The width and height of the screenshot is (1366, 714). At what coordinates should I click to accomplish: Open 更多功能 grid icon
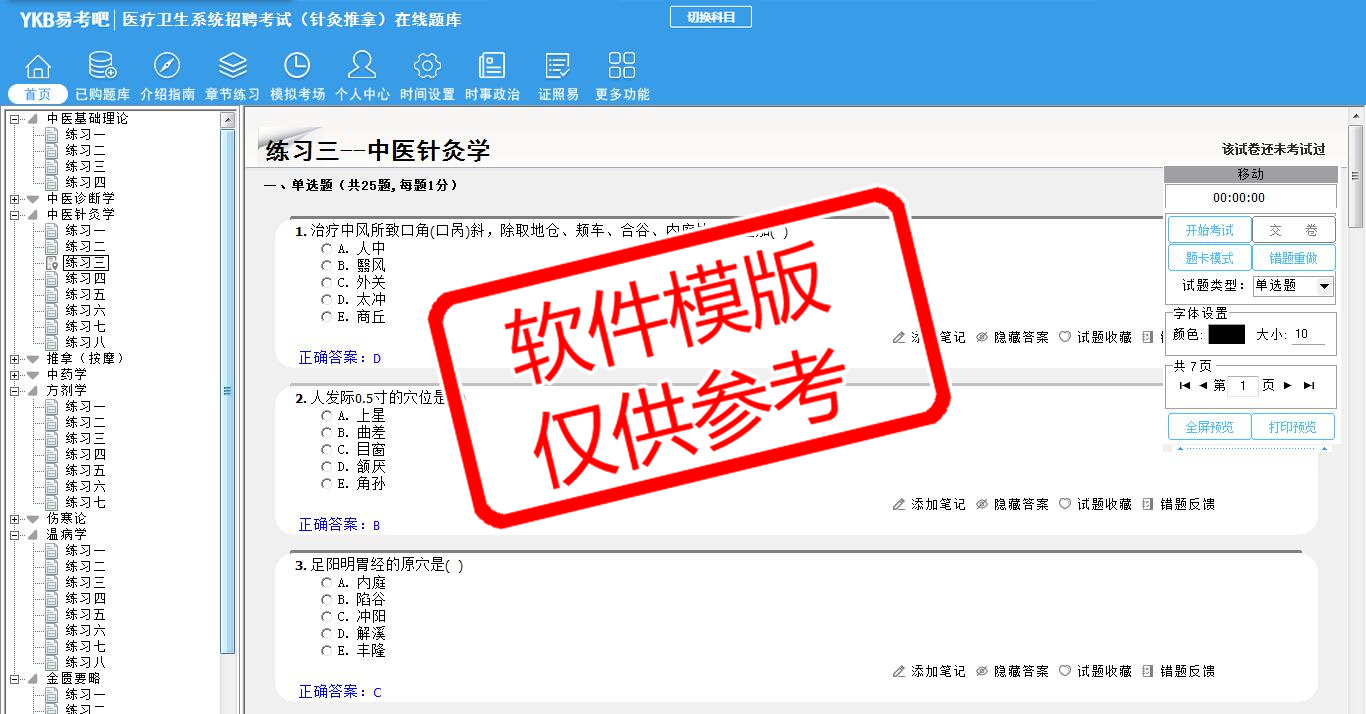622,66
